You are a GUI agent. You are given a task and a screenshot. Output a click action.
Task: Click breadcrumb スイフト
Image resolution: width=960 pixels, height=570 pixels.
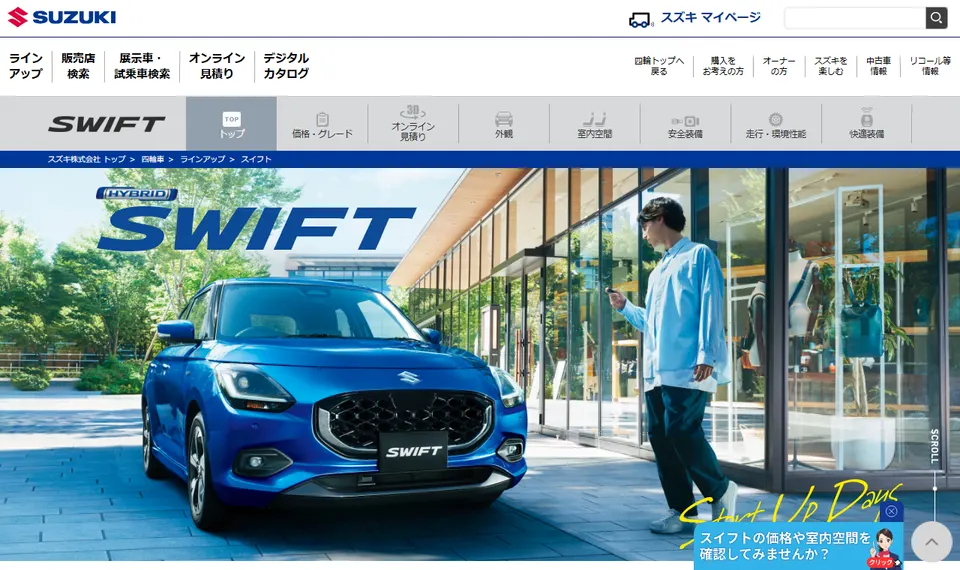pos(256,159)
